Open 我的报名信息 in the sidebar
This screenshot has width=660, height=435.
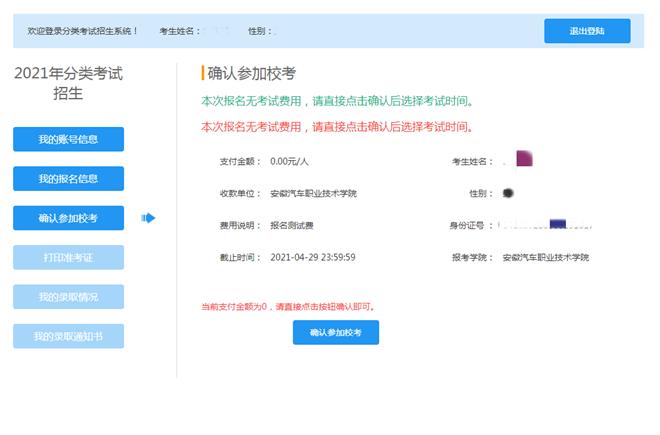(68, 179)
